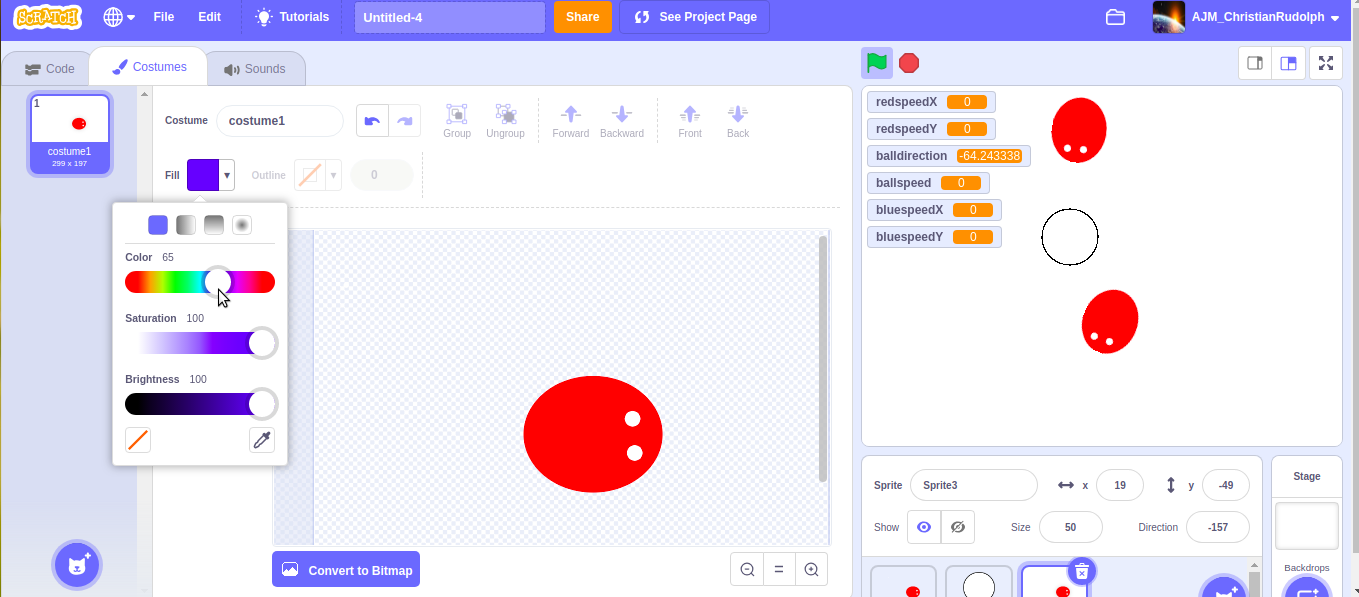Show the sprite with the eye toggle
1359x597 pixels.
(923, 527)
